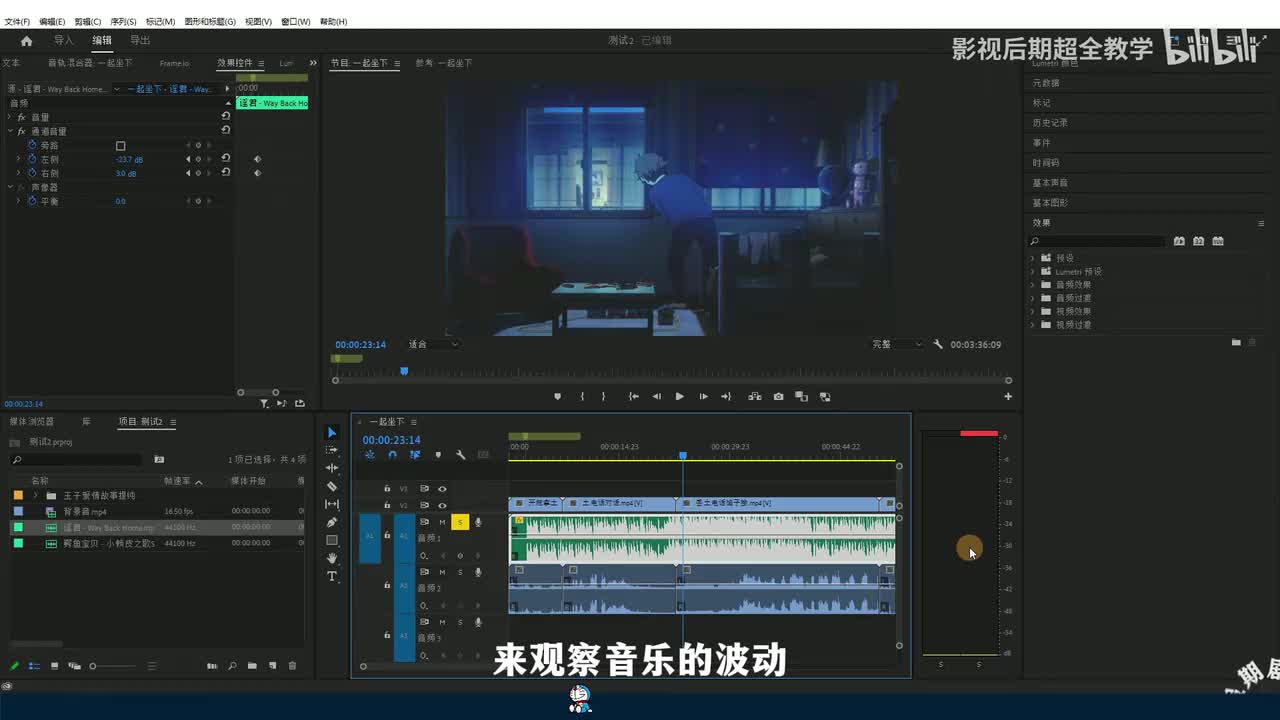Toggle V2 track output eye
The image size is (1280, 720).
442,505
